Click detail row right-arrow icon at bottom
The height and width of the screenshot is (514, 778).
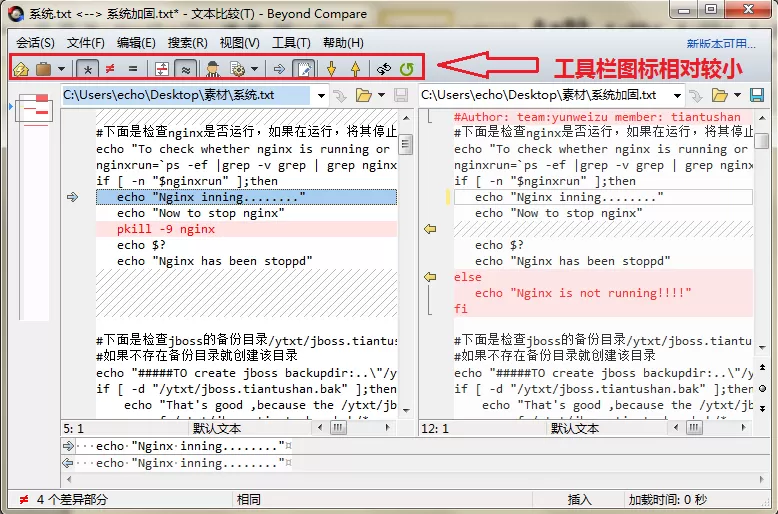point(68,446)
